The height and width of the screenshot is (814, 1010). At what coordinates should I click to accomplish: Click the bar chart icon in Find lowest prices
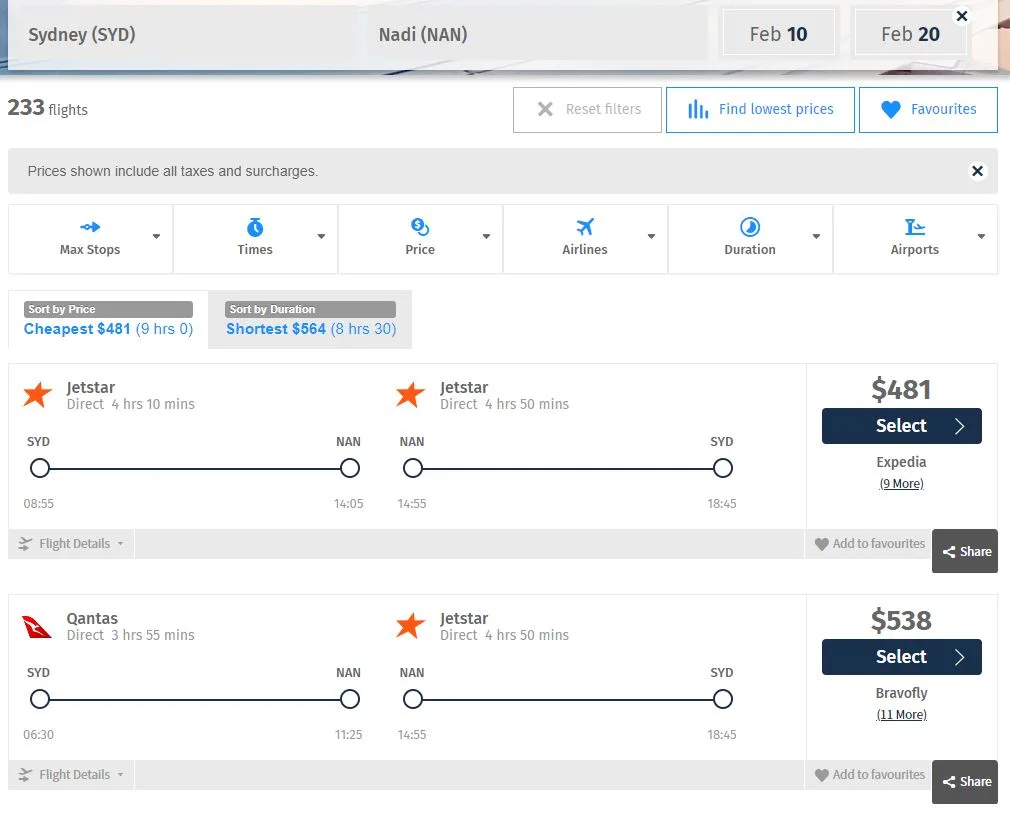point(698,109)
